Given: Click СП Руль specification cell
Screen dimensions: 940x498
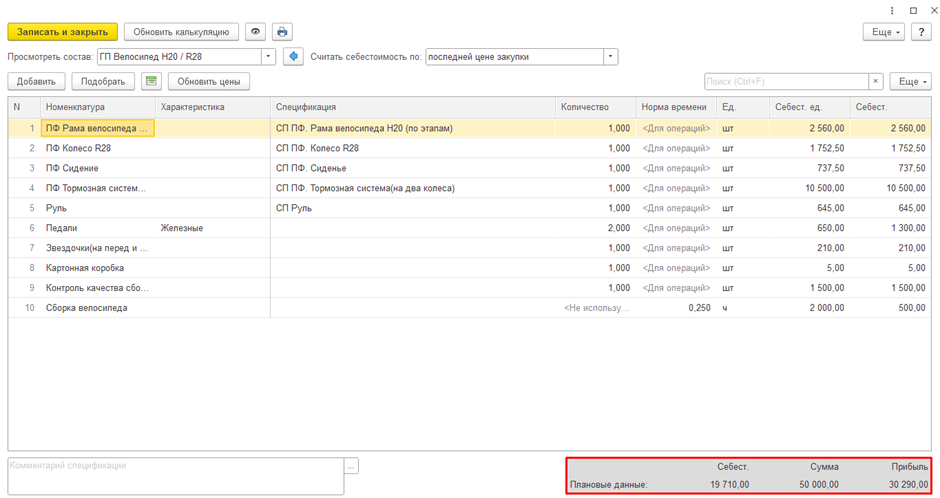Looking at the screenshot, I should pos(412,208).
